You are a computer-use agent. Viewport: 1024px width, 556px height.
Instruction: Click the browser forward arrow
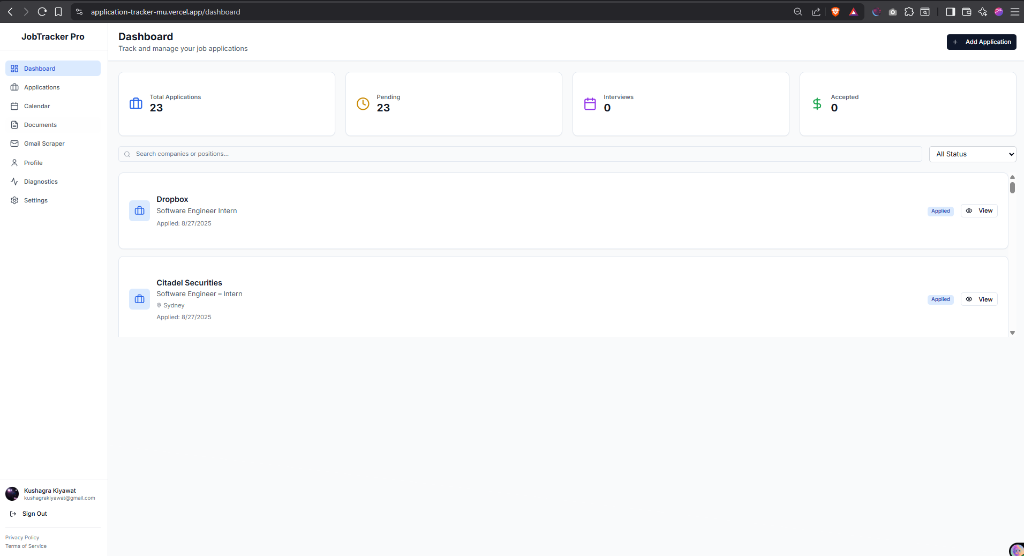point(25,12)
